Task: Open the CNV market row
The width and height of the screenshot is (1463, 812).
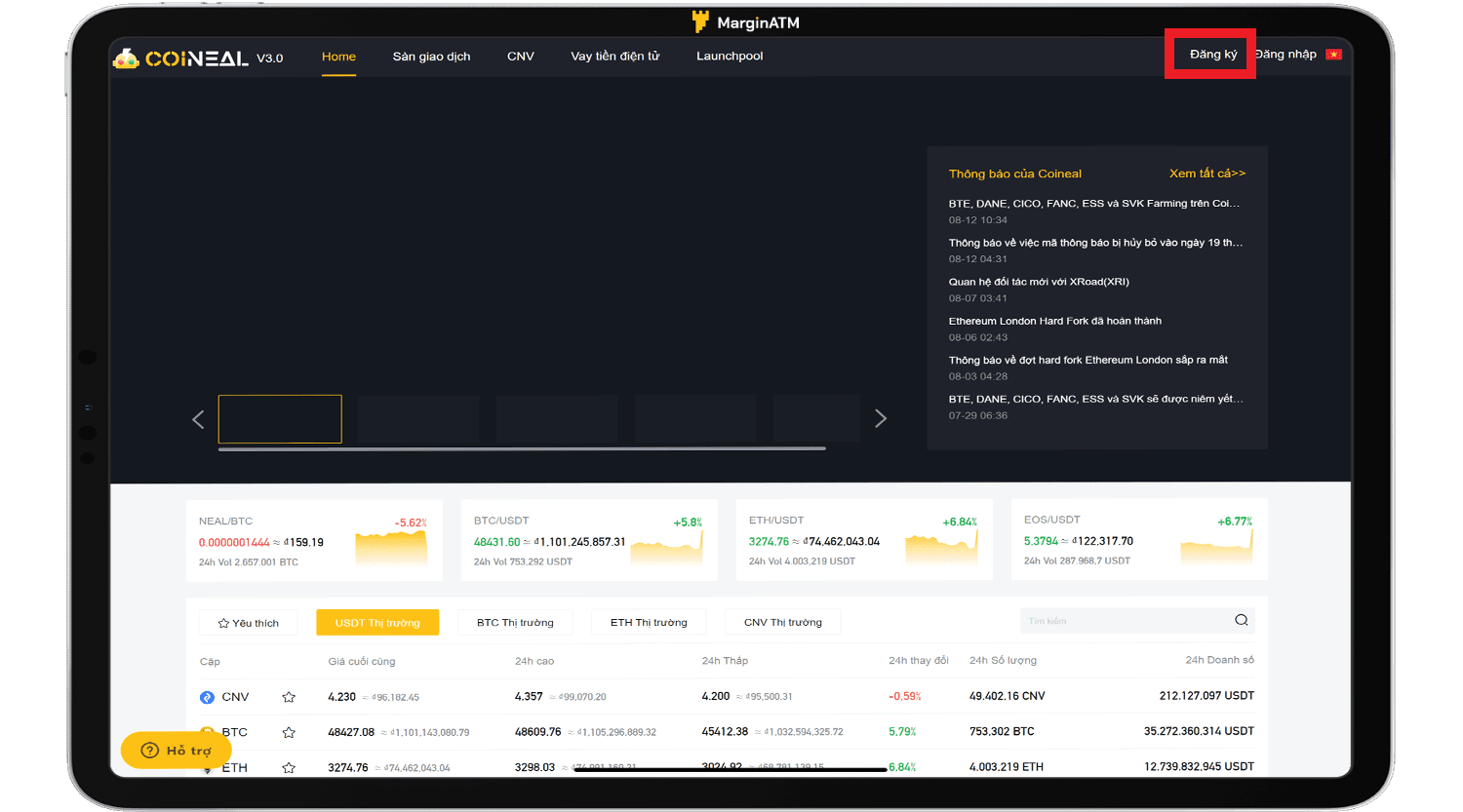Action: 727,697
